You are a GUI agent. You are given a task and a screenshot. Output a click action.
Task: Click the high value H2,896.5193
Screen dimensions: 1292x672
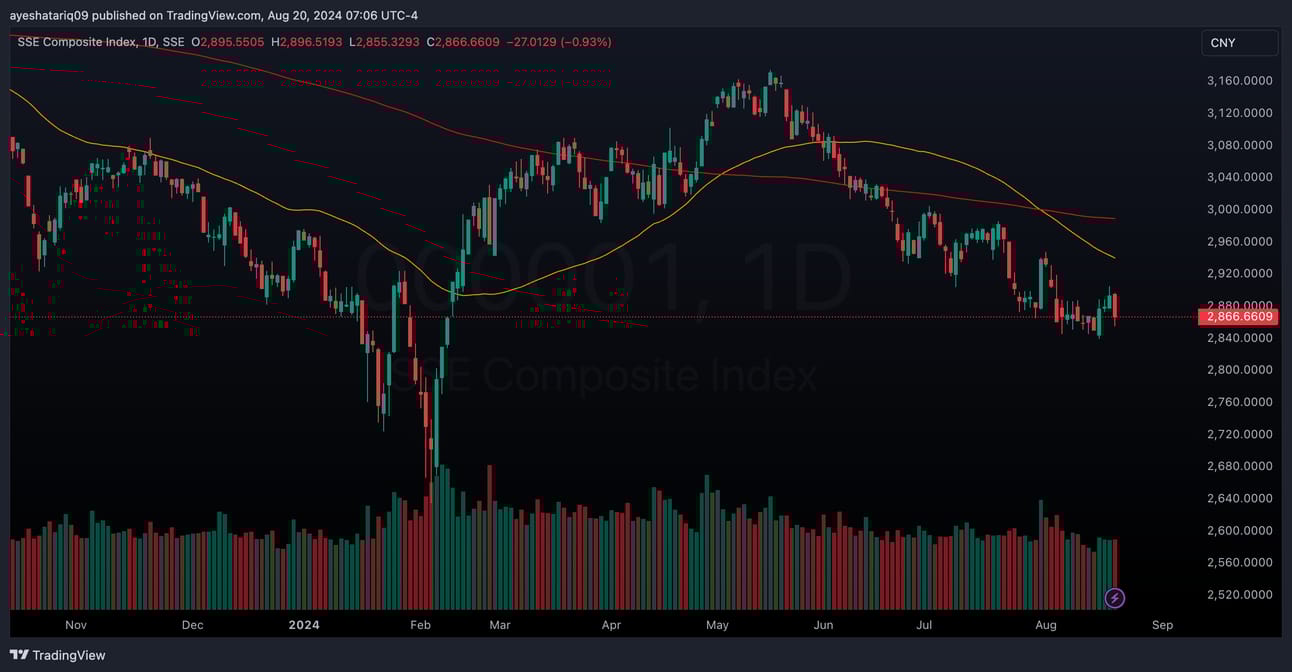[307, 42]
